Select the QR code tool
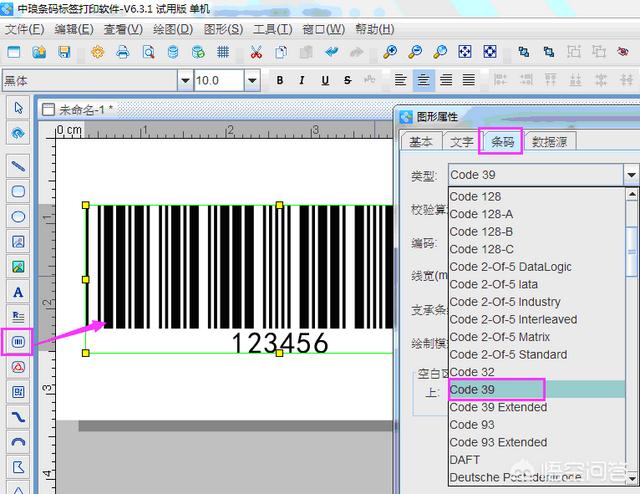Image resolution: width=640 pixels, height=494 pixels. tap(18, 392)
